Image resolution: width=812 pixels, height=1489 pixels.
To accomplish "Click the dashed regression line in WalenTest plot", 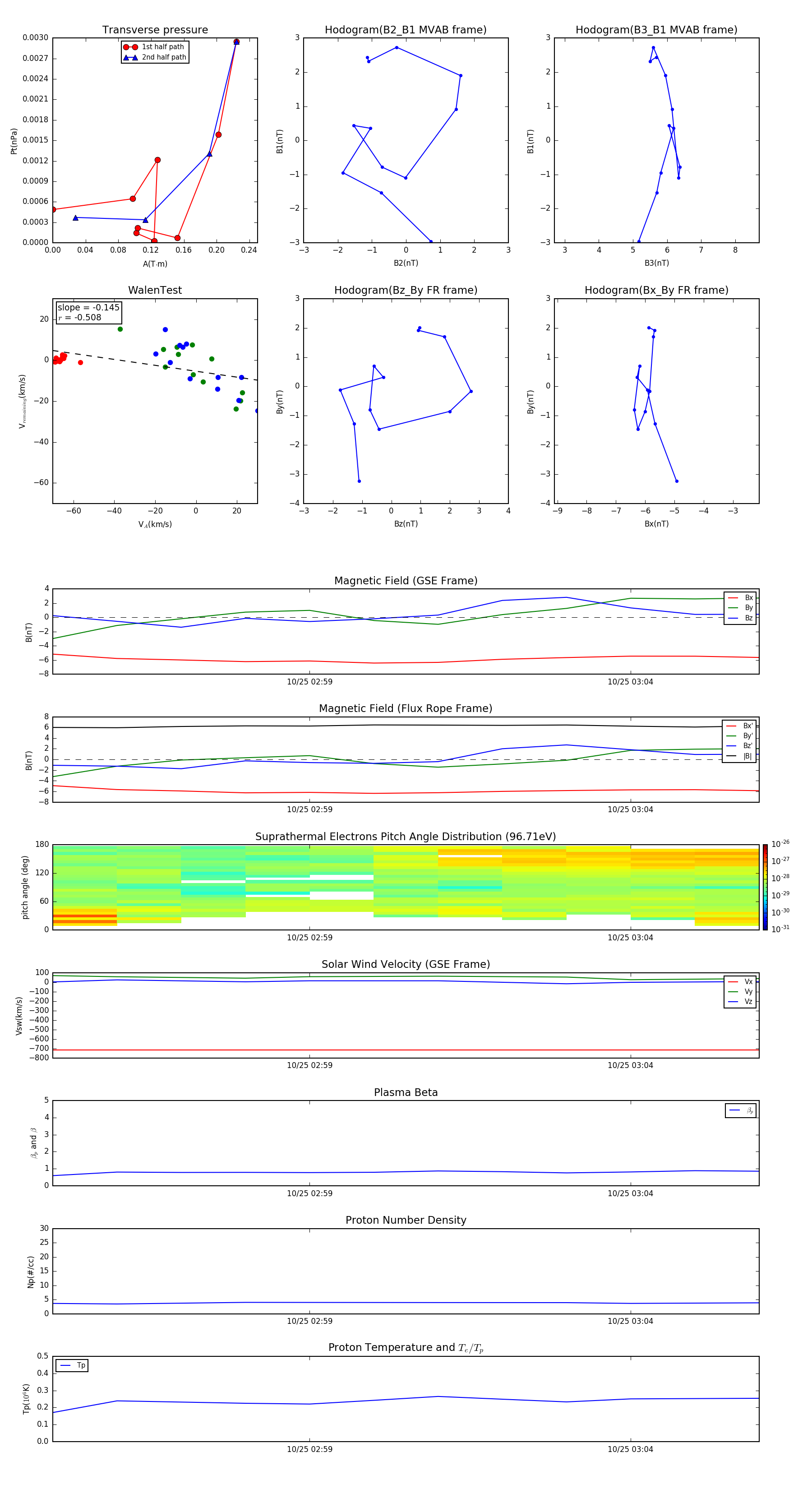I will (155, 365).
